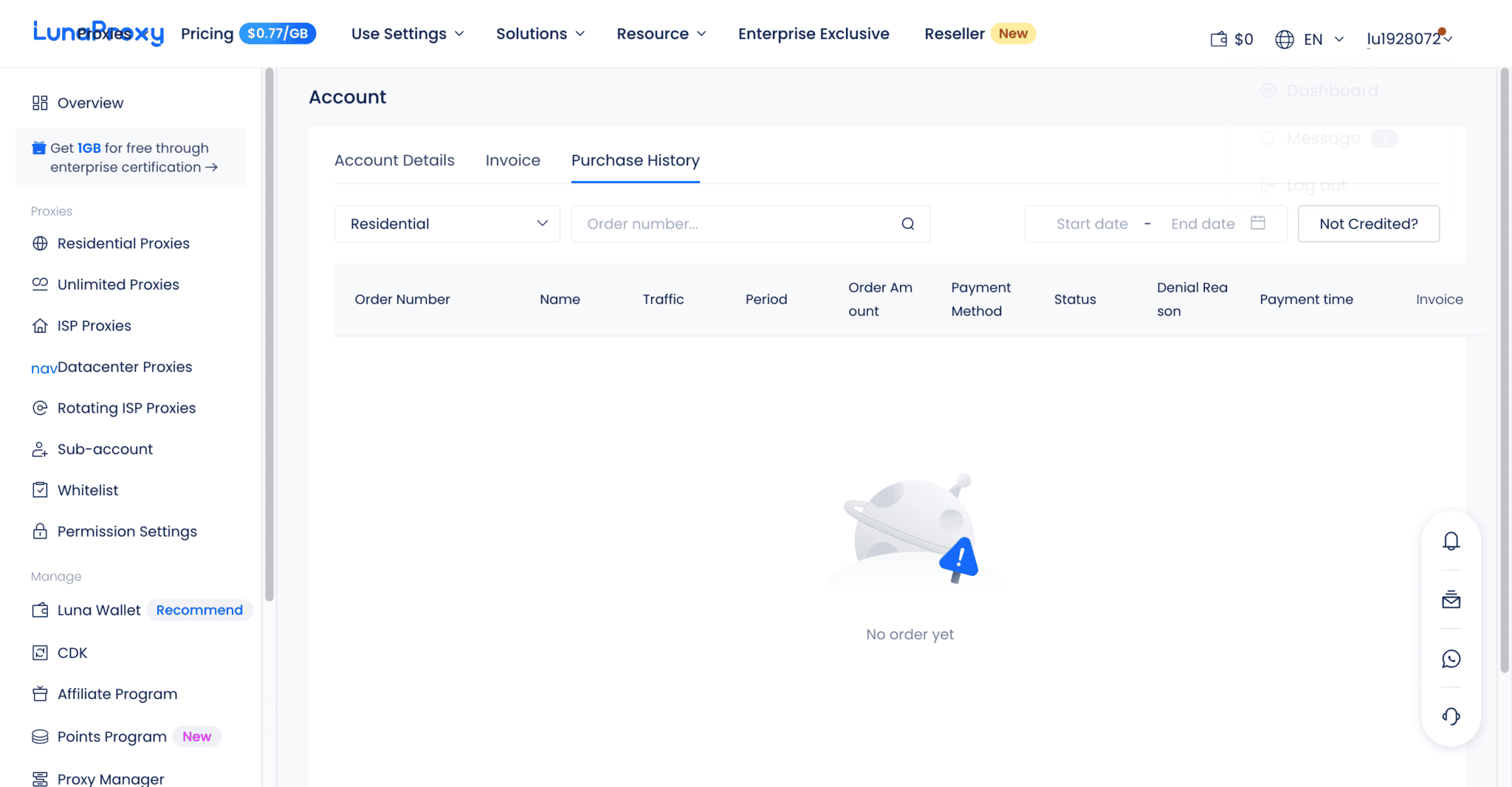
Task: Open the notification bell icon
Action: (1451, 540)
